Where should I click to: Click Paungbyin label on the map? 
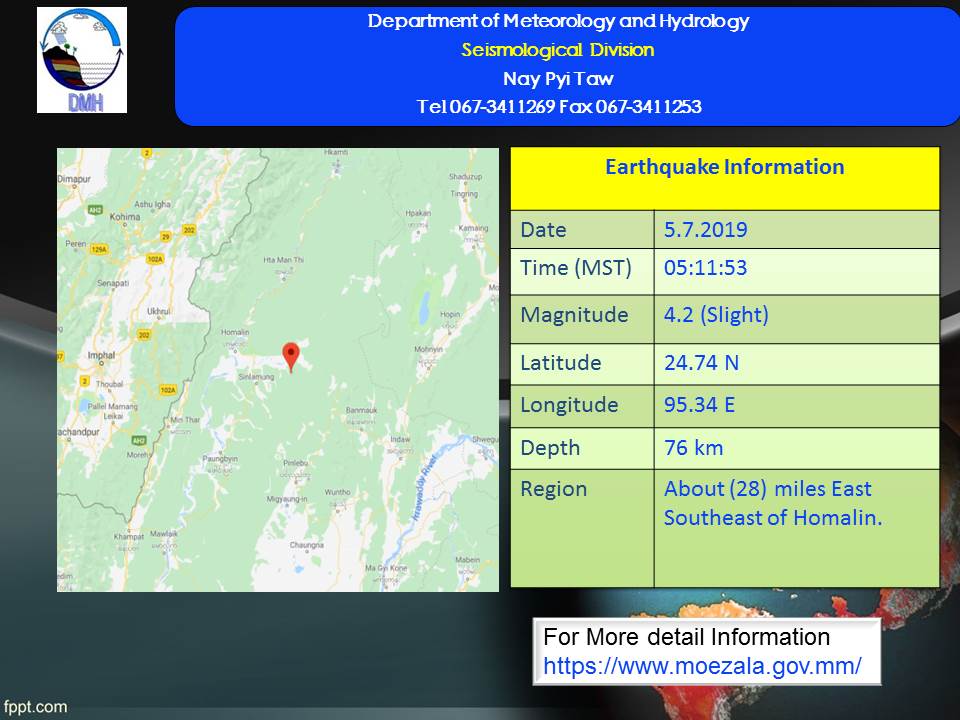tap(220, 459)
